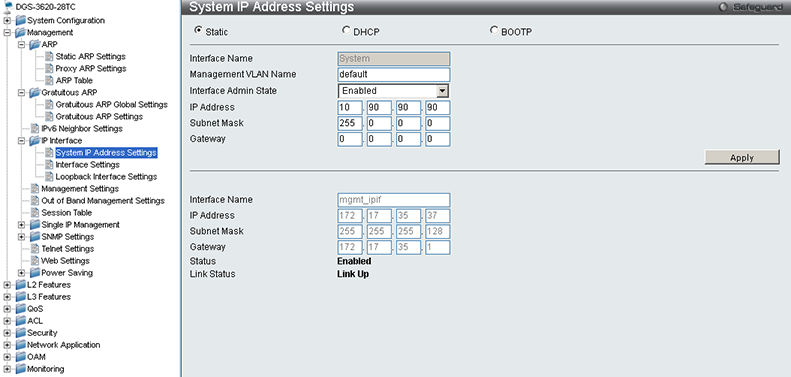The height and width of the screenshot is (377, 791).
Task: Open Out of Band Management Settings
Action: click(x=103, y=201)
